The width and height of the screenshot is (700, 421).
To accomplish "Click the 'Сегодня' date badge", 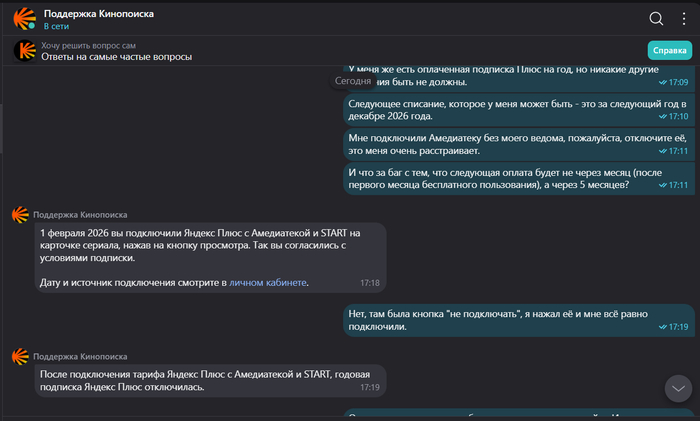I will click(x=353, y=80).
